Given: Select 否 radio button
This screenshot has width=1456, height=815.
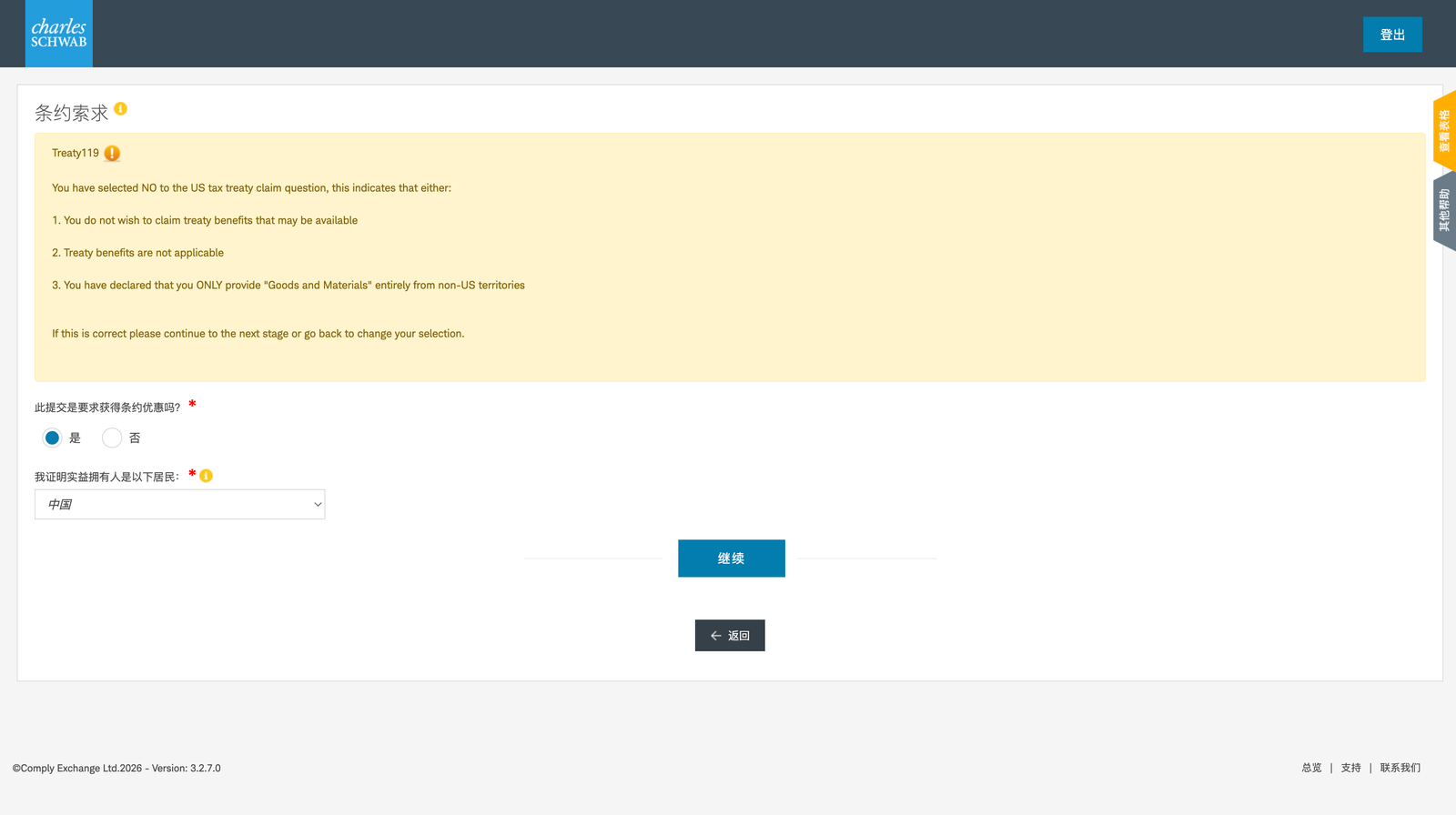Looking at the screenshot, I should (x=112, y=438).
